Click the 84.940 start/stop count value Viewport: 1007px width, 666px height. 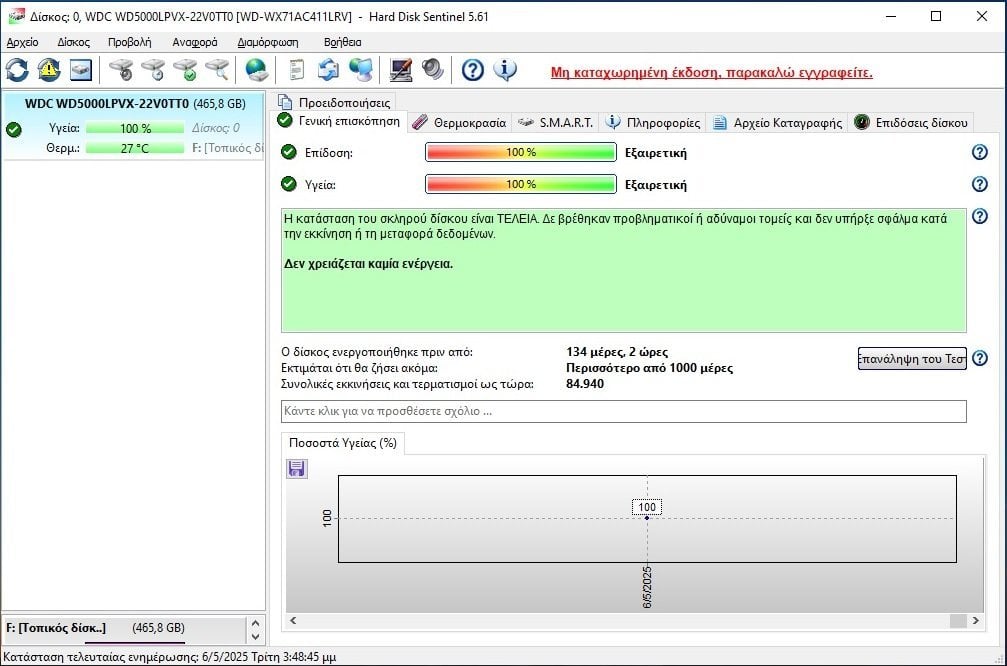585,384
